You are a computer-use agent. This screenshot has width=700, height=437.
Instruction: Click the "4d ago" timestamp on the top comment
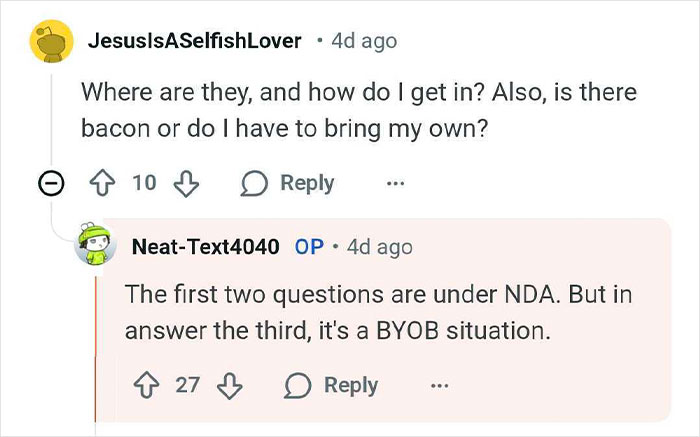(363, 41)
